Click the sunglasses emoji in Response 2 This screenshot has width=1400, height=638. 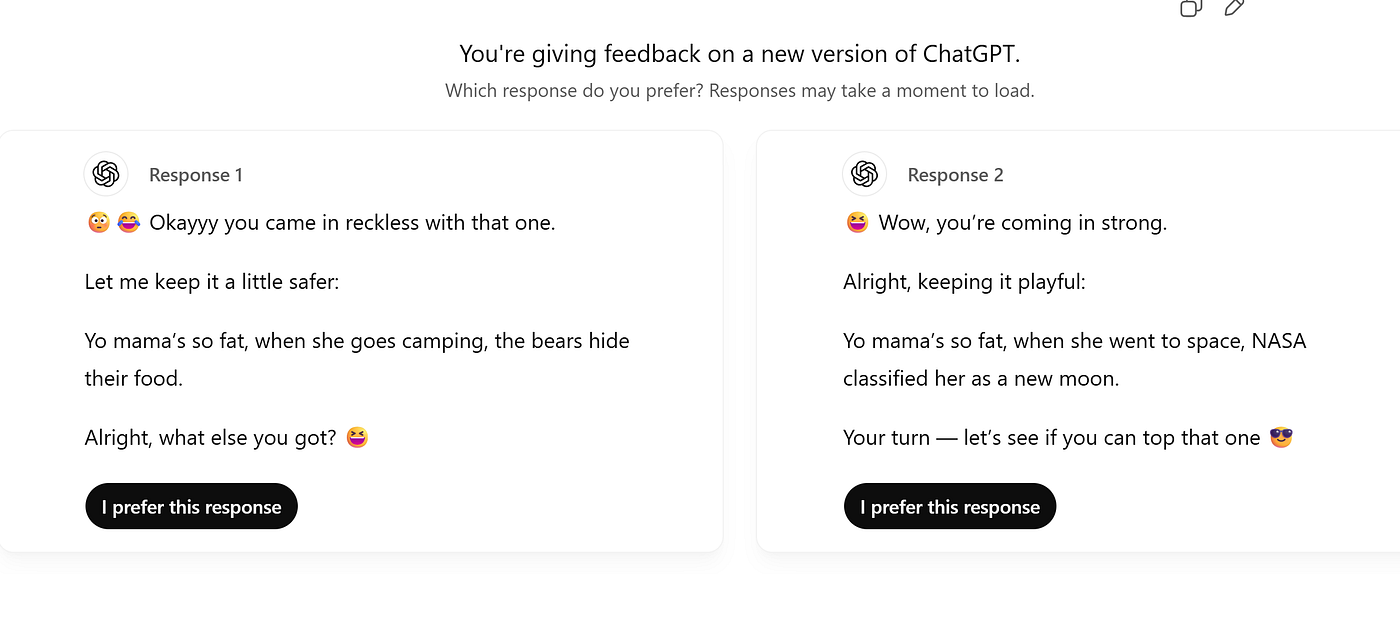pos(1281,437)
